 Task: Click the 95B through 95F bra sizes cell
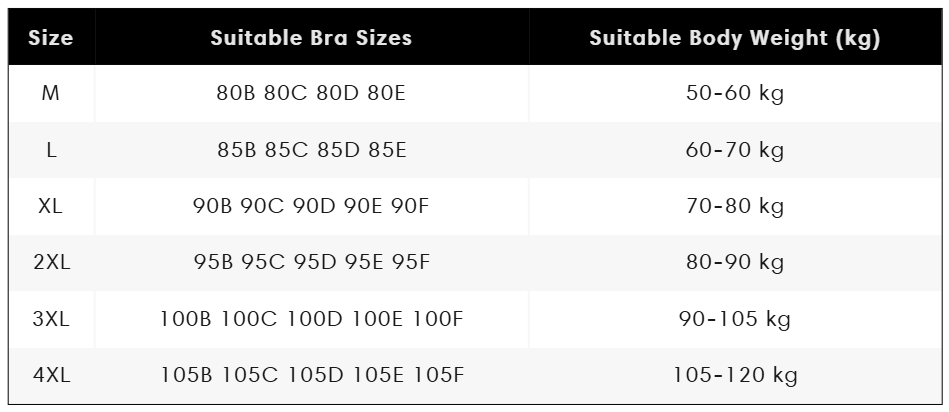(x=312, y=263)
